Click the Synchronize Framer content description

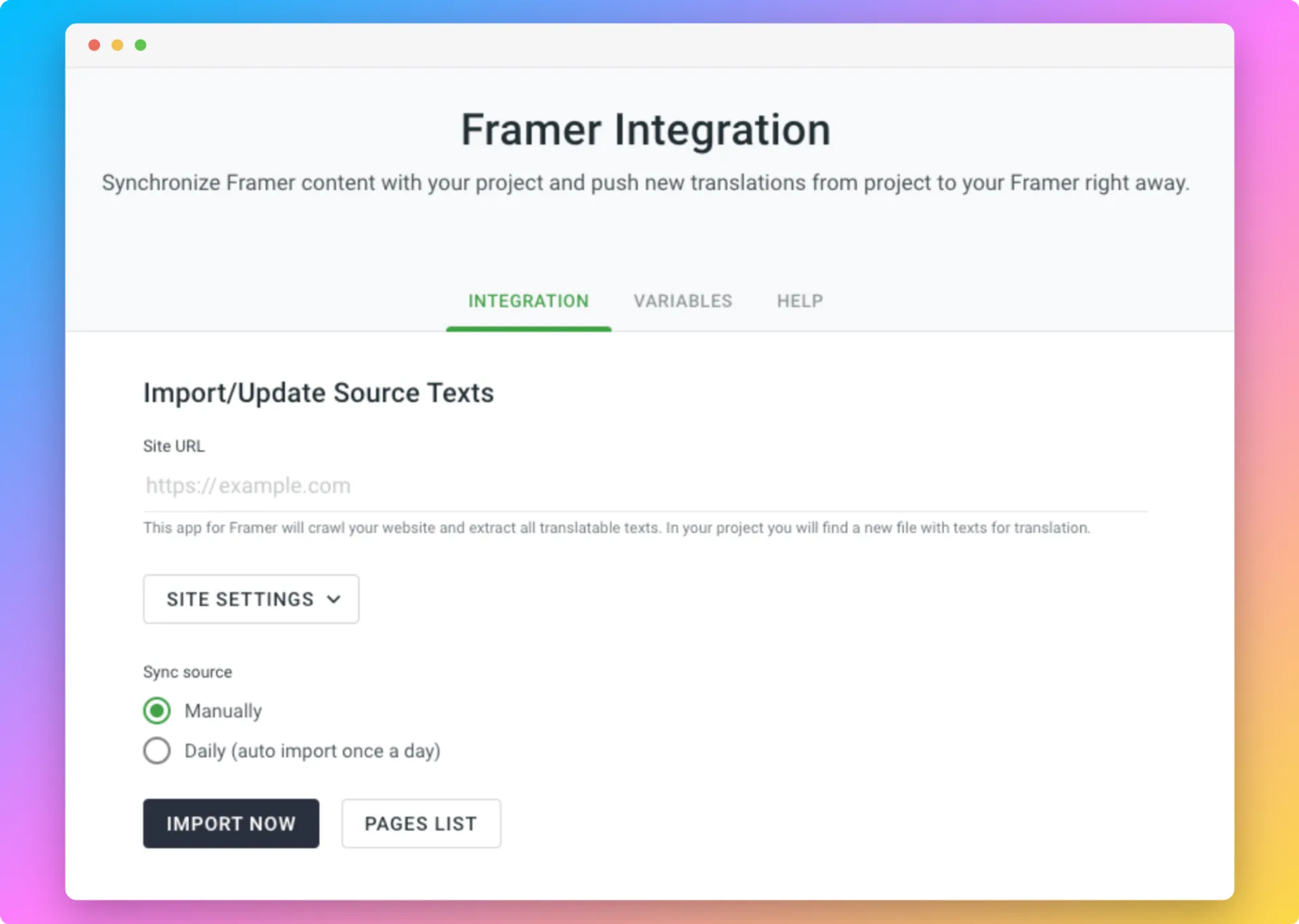tap(645, 183)
